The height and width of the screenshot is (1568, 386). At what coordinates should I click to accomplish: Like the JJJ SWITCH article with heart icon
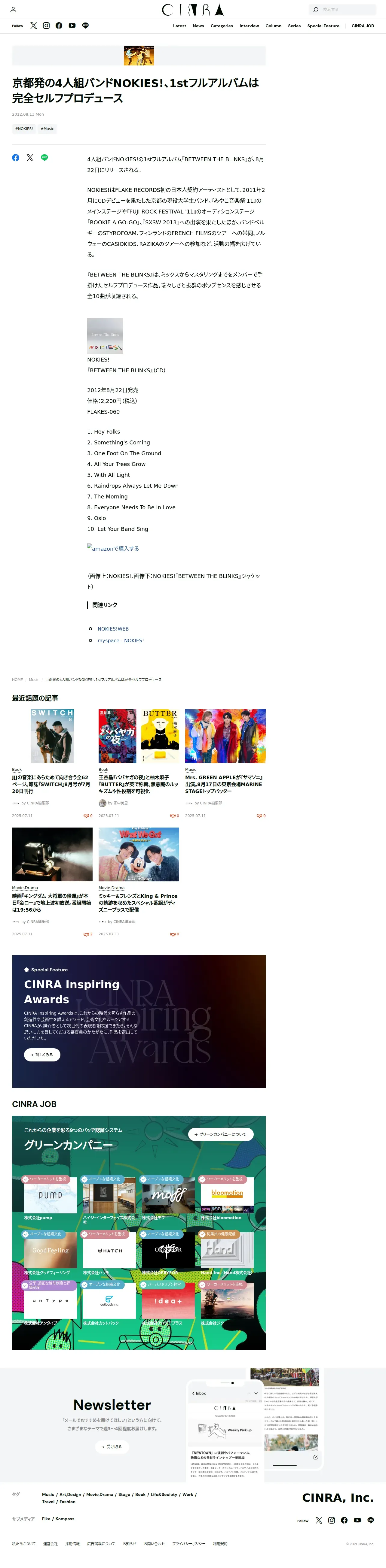(86, 816)
